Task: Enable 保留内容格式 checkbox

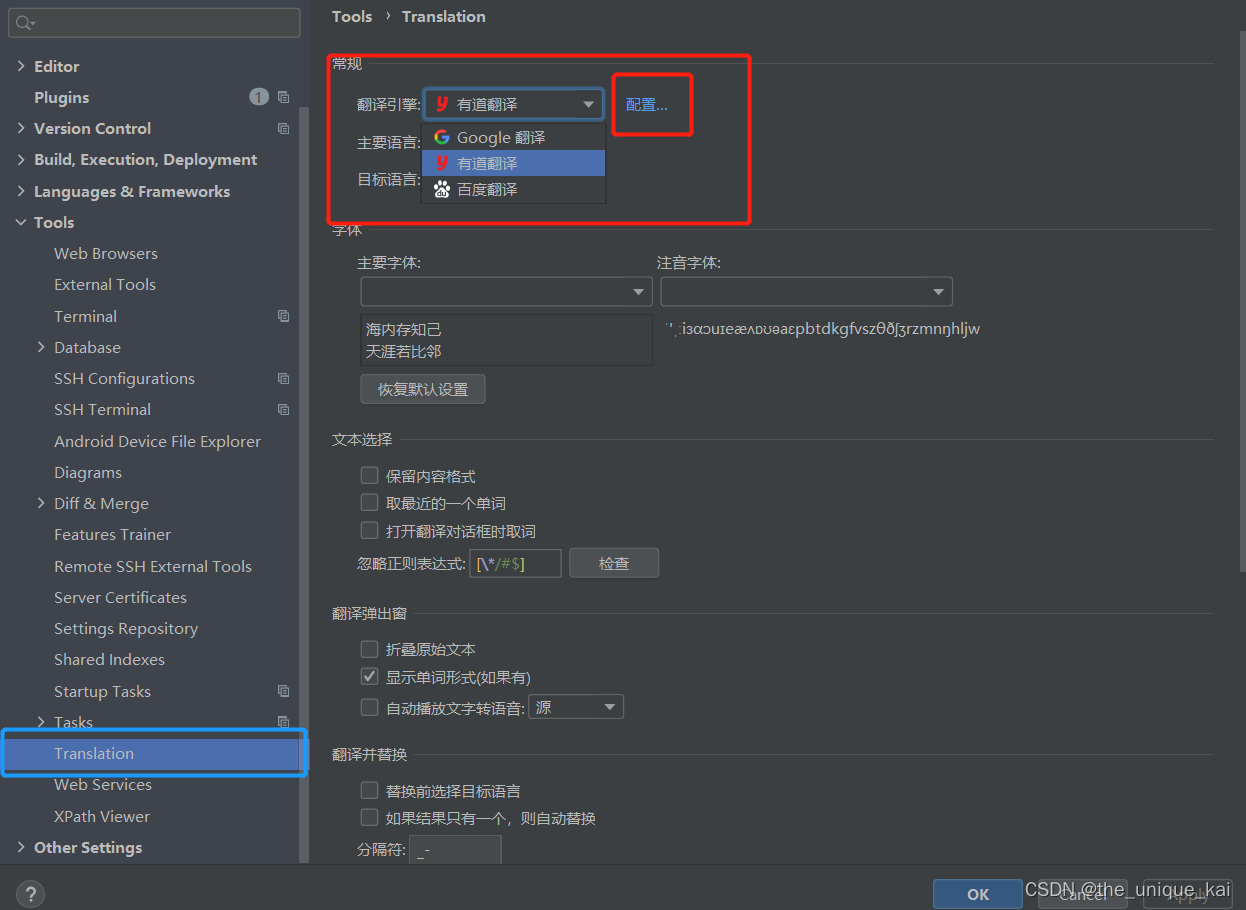Action: pyautogui.click(x=370, y=476)
